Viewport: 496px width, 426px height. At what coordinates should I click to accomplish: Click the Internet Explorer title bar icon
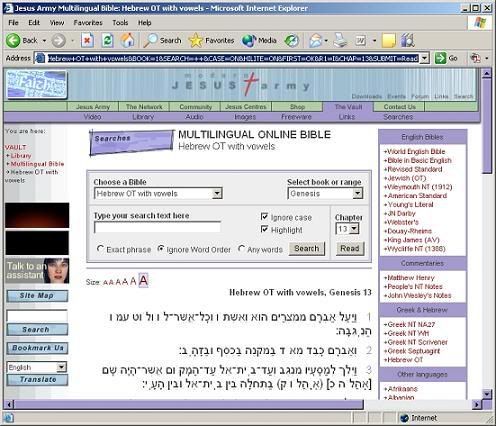[x=8, y=8]
